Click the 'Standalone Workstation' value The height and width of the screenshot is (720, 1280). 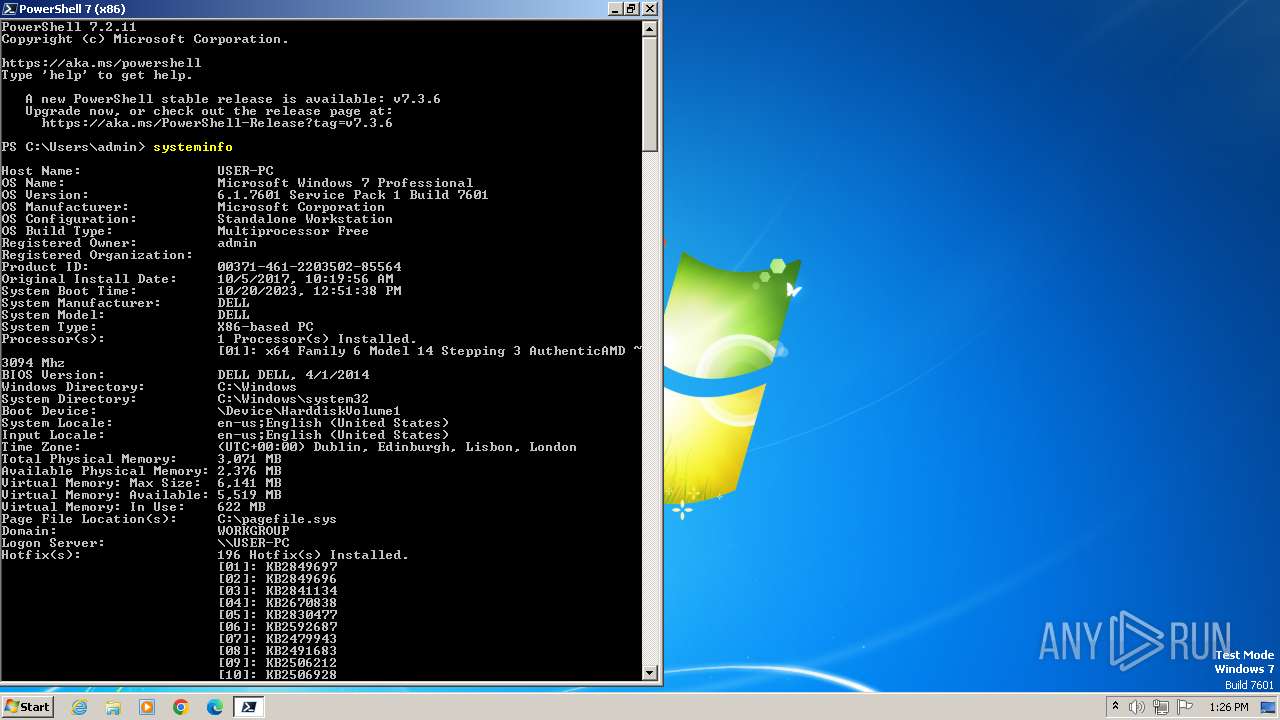pos(305,219)
